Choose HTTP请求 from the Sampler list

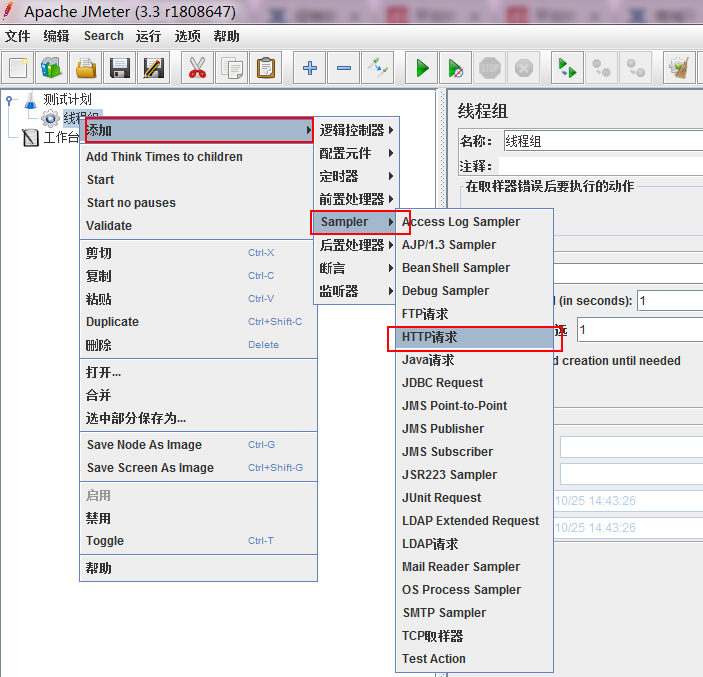tap(475, 337)
